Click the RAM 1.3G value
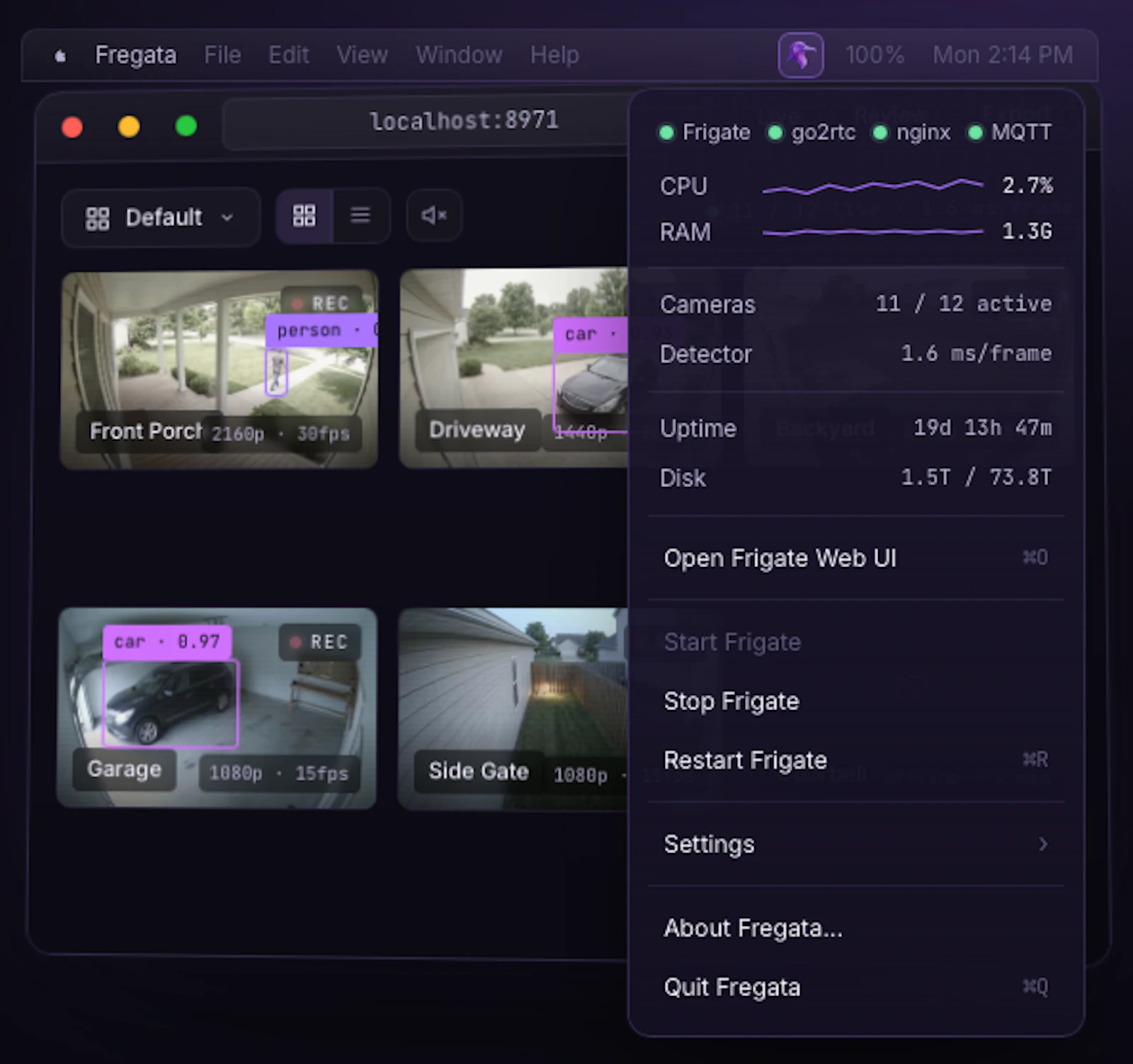 1027,231
